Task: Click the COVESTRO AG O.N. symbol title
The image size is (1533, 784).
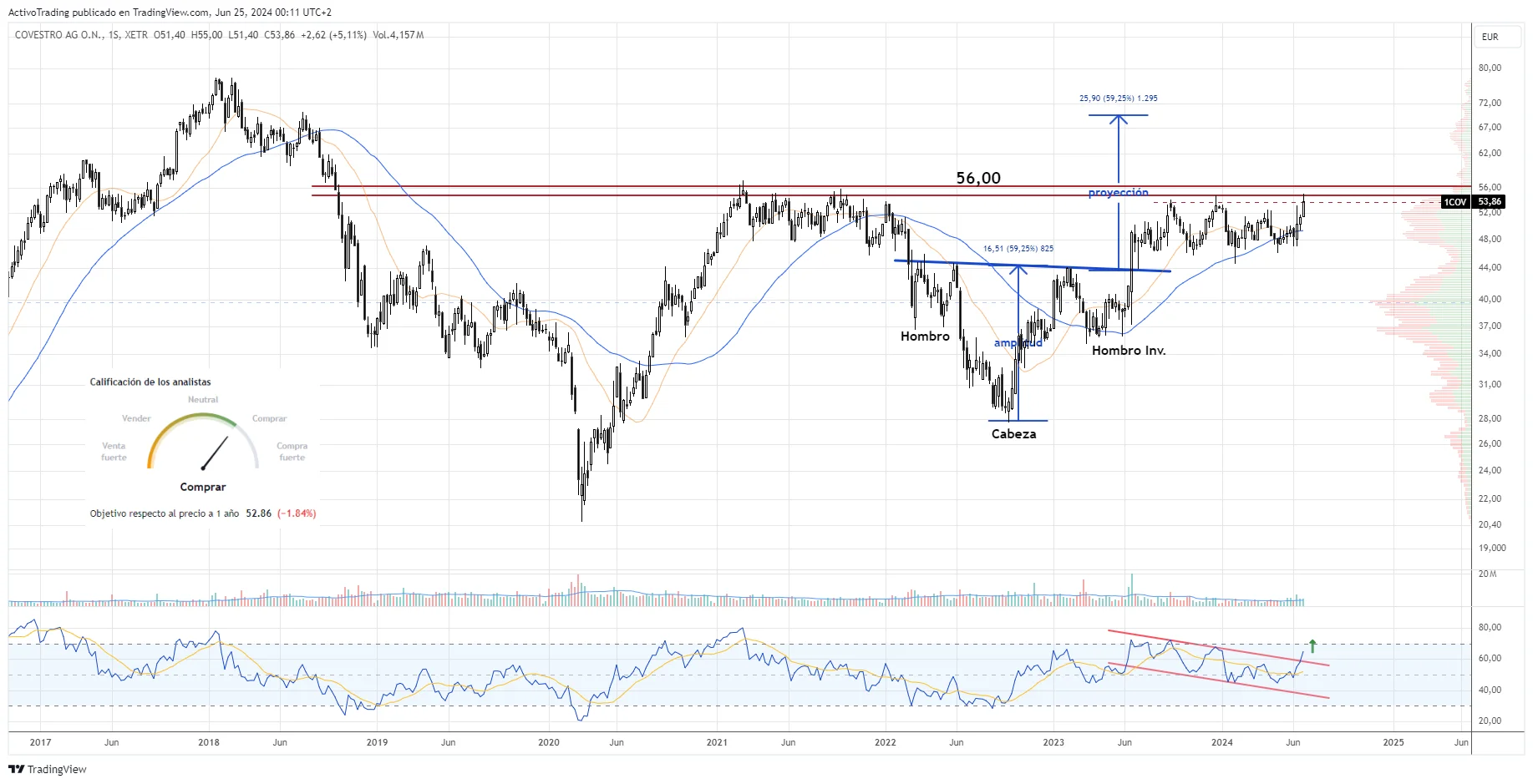Action: [58, 35]
